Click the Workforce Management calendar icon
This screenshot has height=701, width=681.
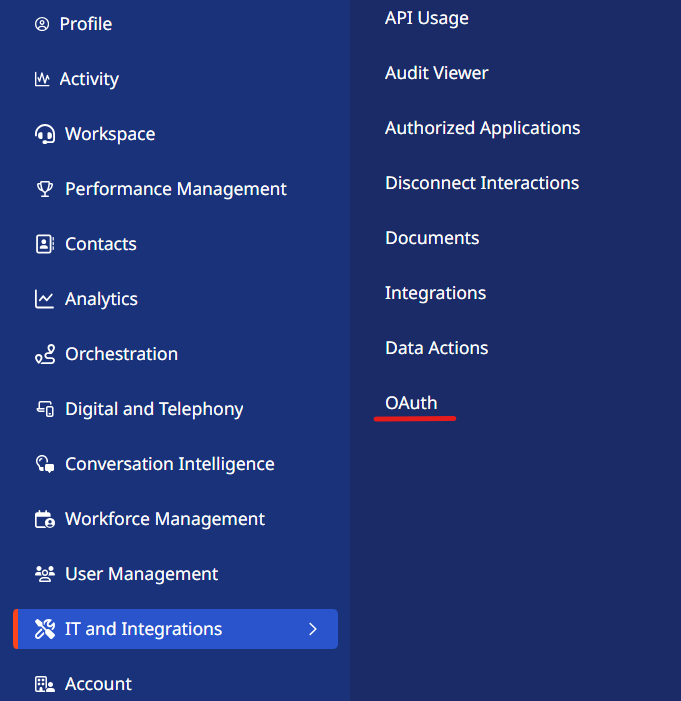click(45, 519)
